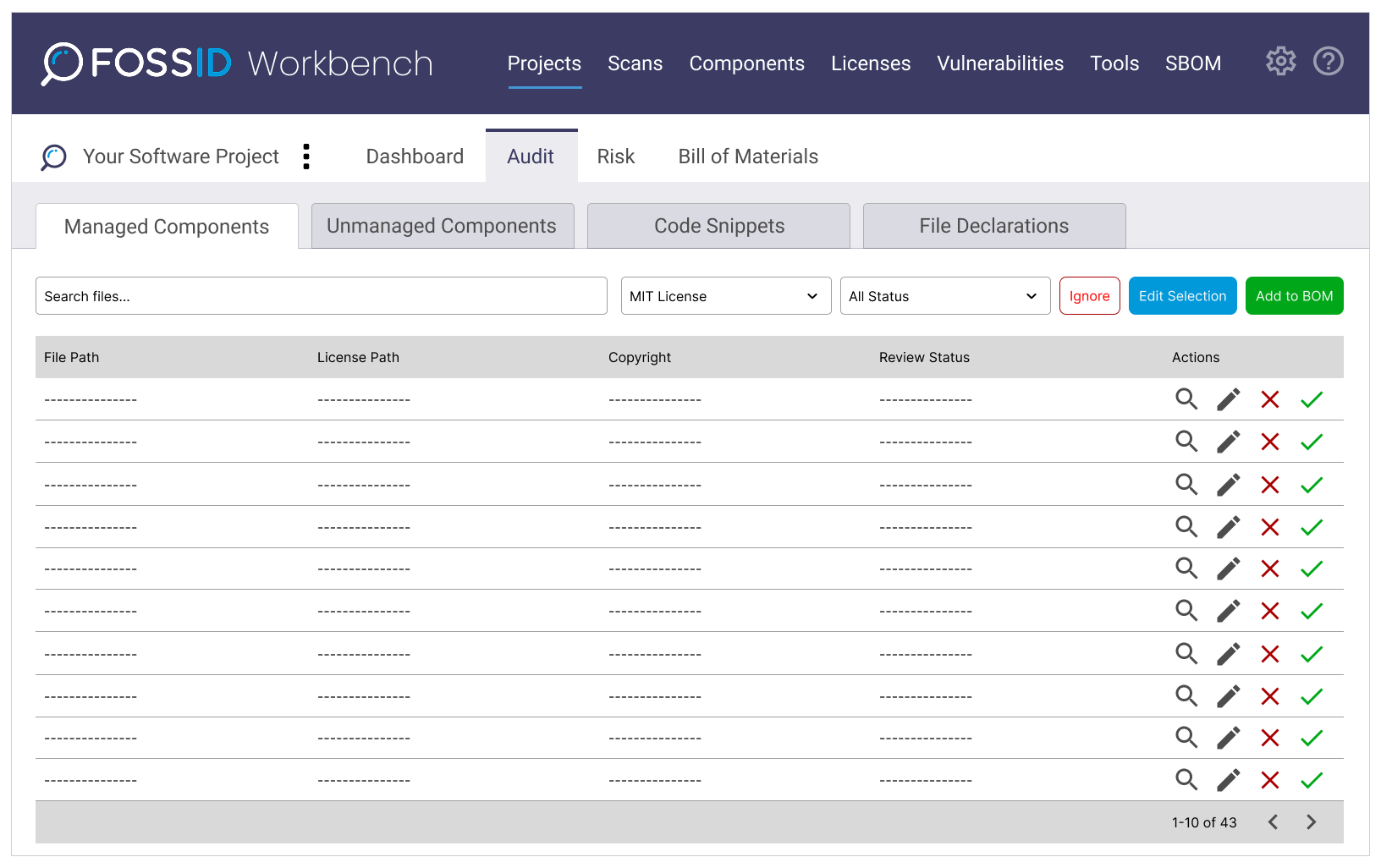Open the SBOM menu

tap(1193, 63)
